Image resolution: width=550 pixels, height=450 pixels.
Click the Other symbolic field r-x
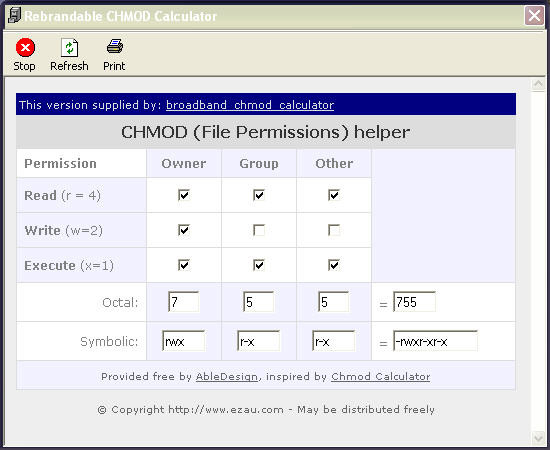click(x=334, y=341)
